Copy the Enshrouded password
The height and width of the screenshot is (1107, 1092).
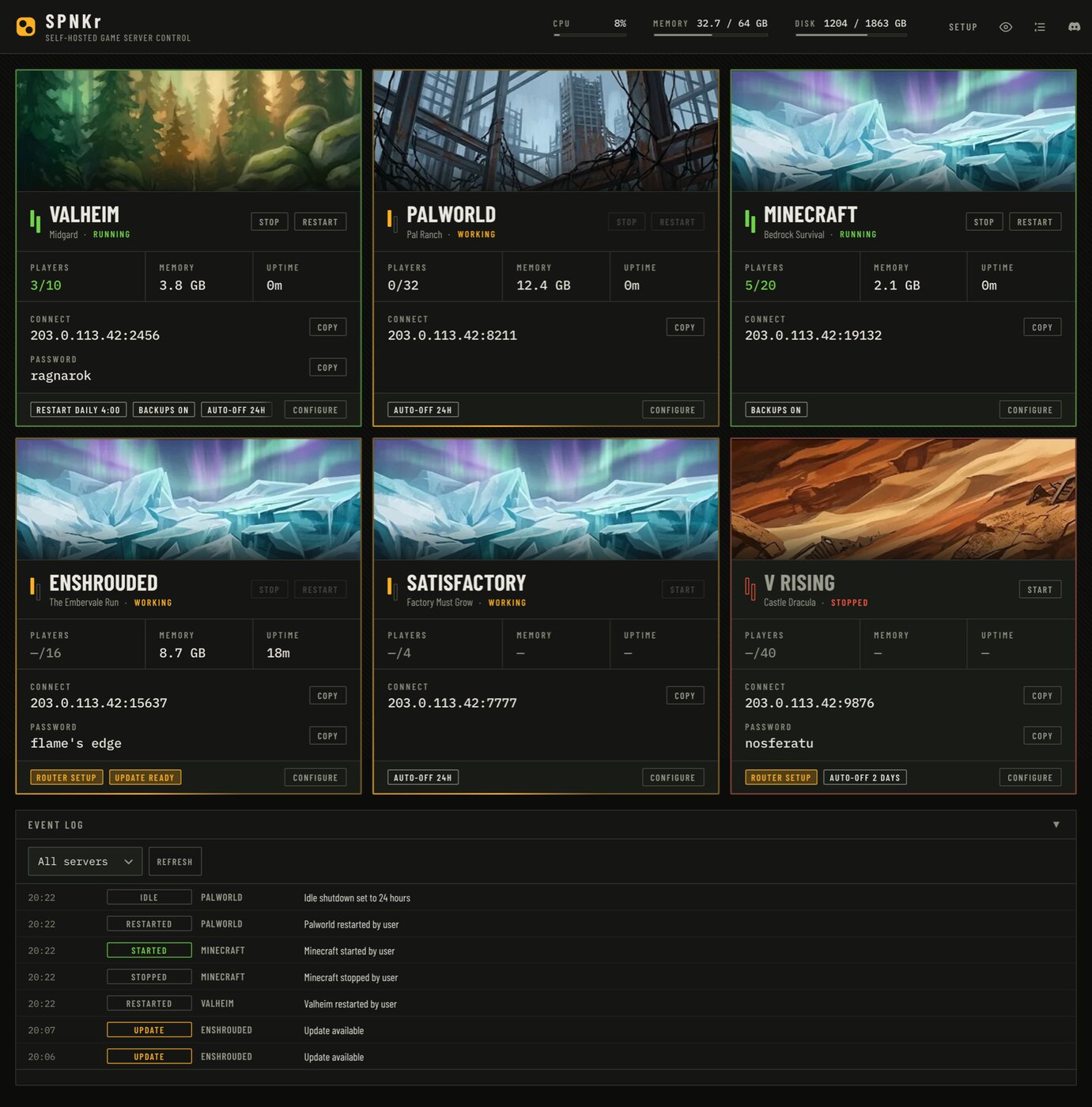[327, 736]
